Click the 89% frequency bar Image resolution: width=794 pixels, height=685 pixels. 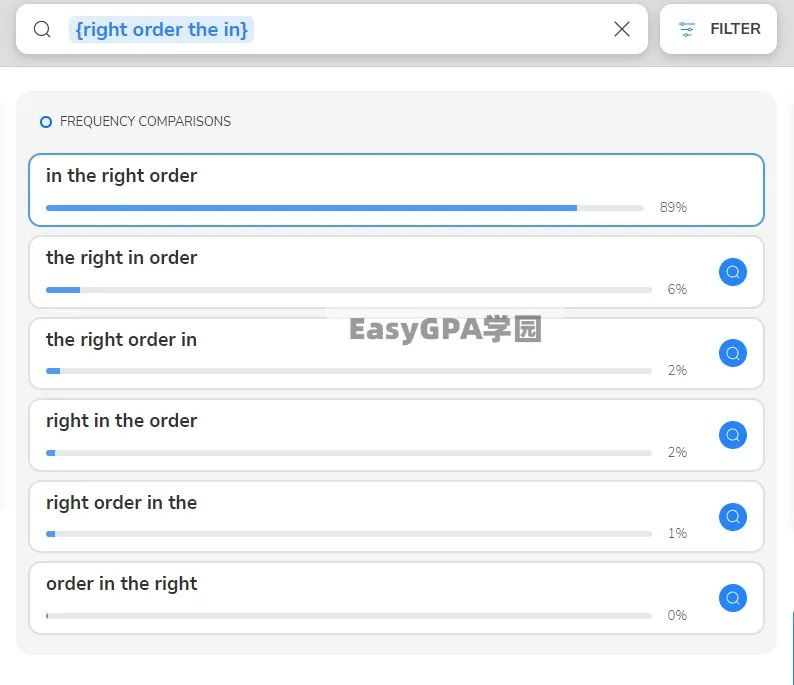(x=344, y=208)
